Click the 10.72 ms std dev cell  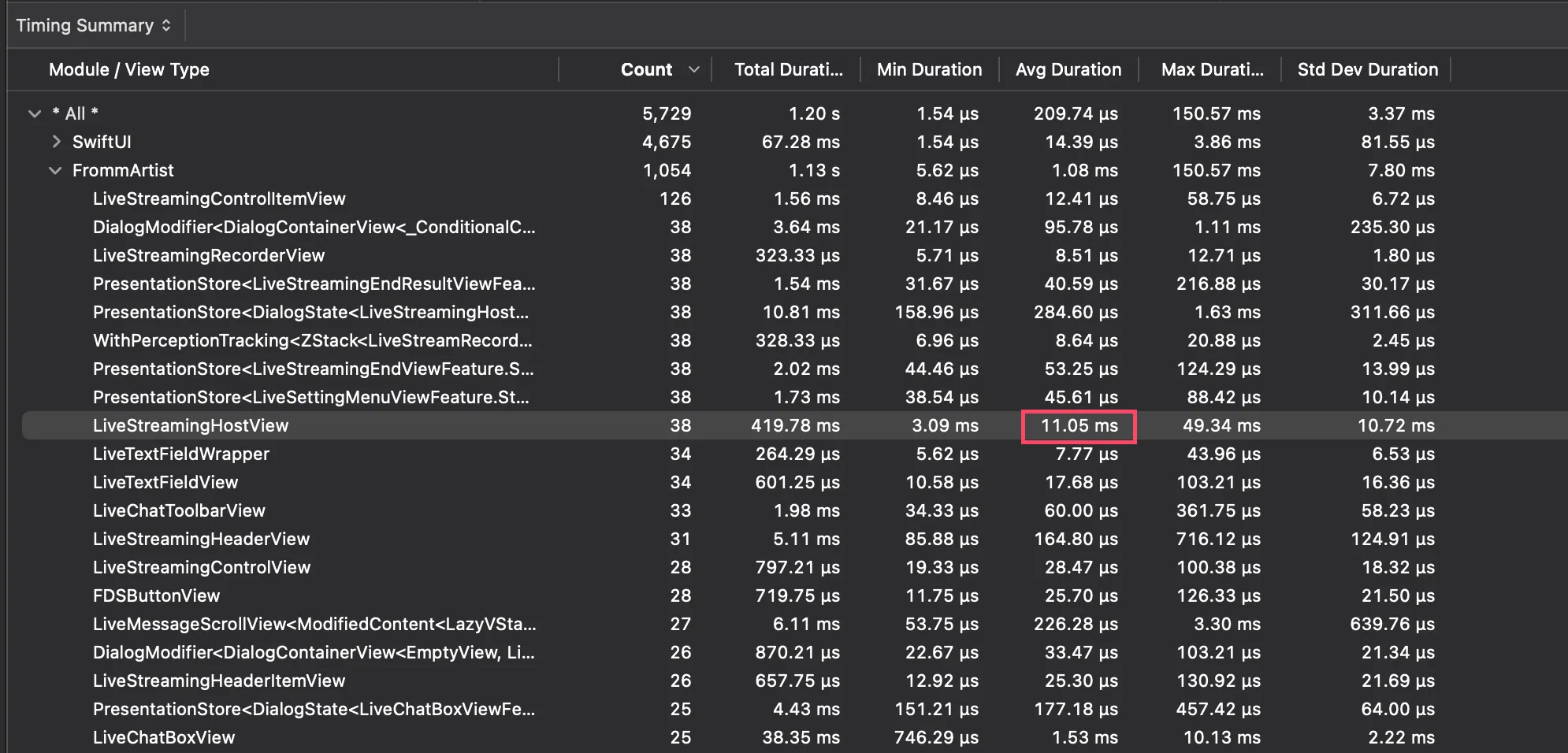1395,425
